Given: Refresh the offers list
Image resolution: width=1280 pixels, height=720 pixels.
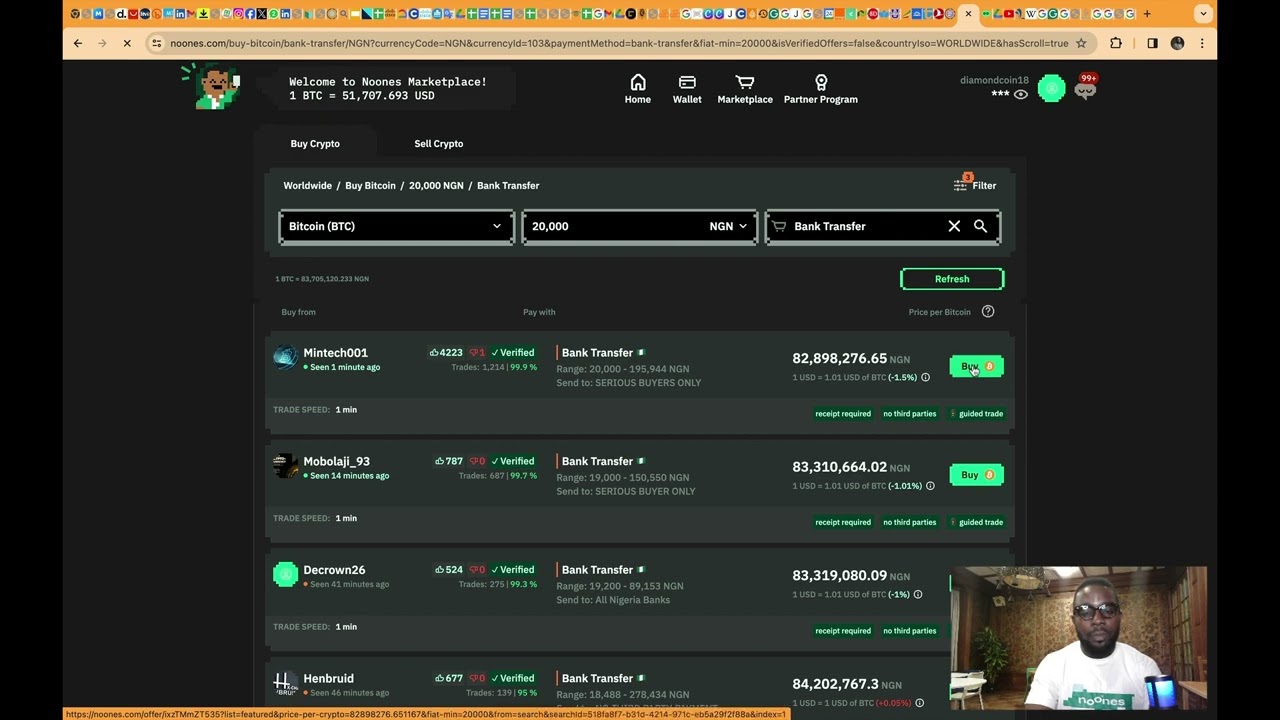Looking at the screenshot, I should coord(952,279).
